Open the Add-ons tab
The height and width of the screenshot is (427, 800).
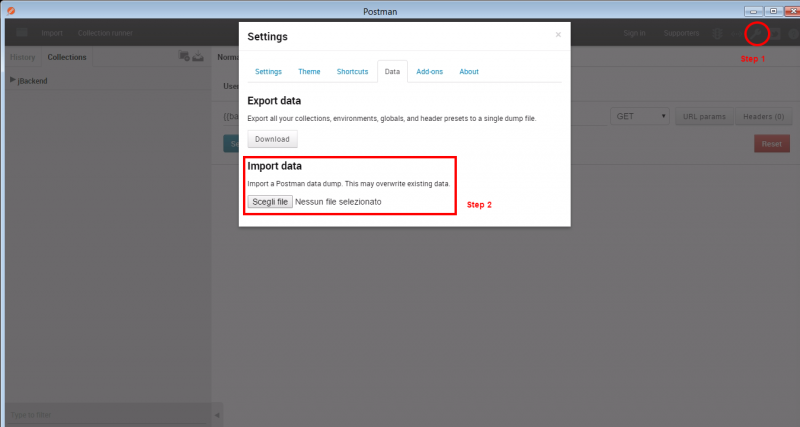coord(430,71)
